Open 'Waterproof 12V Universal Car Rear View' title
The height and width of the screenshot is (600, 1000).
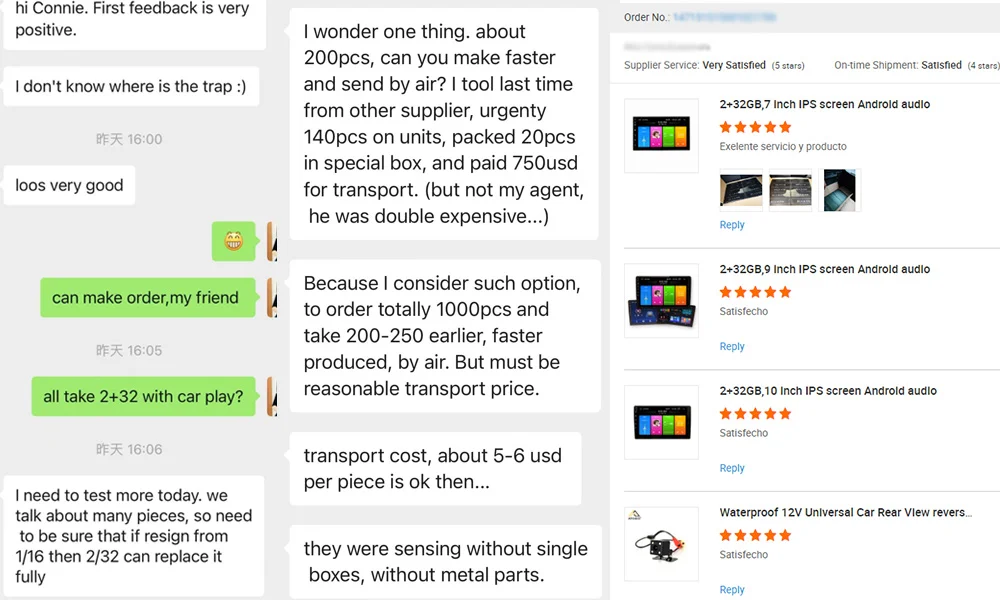tap(845, 513)
